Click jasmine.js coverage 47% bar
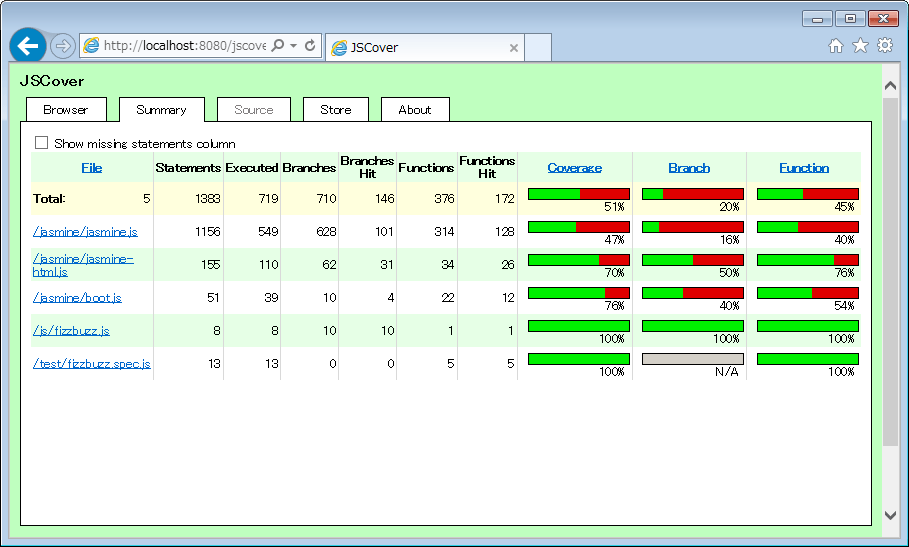The height and width of the screenshot is (547, 909). tap(579, 227)
